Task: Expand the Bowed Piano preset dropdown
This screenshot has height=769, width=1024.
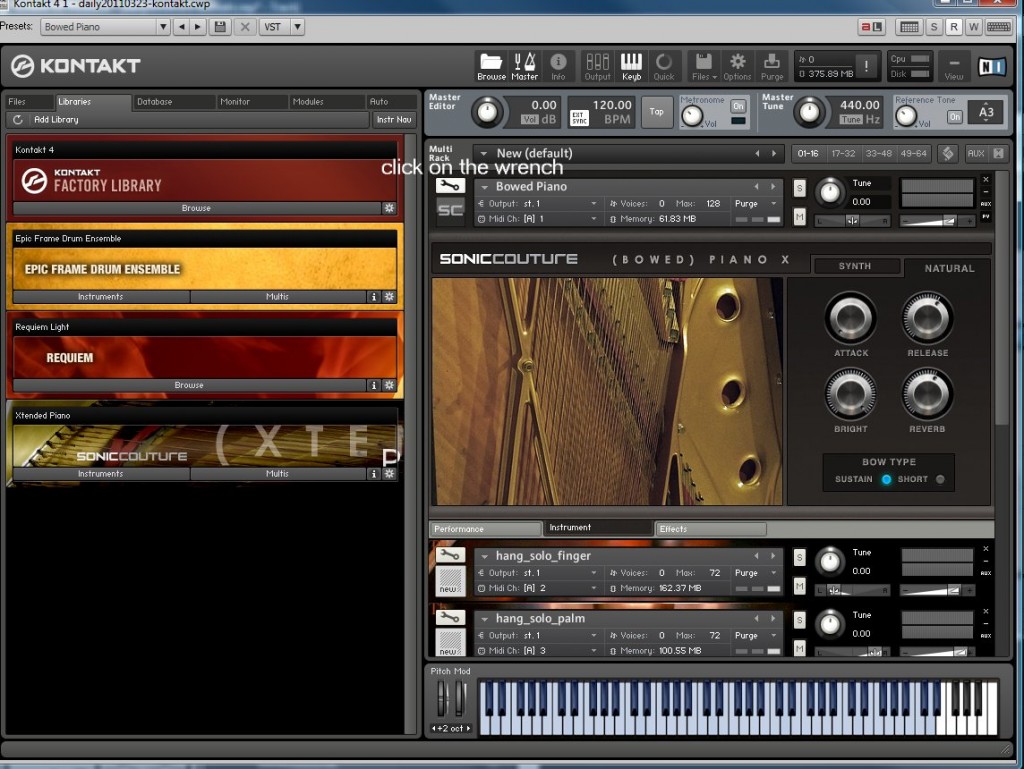Action: [x=163, y=27]
